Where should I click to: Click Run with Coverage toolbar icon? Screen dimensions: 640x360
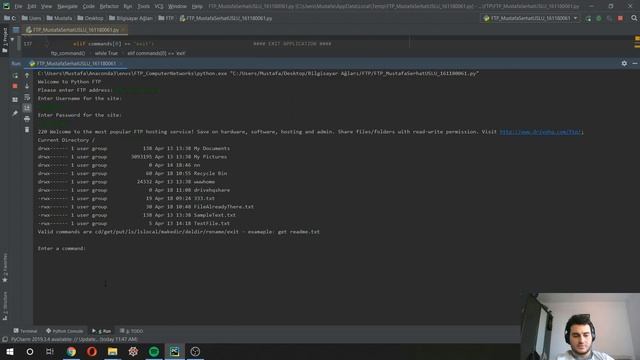click(x=609, y=18)
